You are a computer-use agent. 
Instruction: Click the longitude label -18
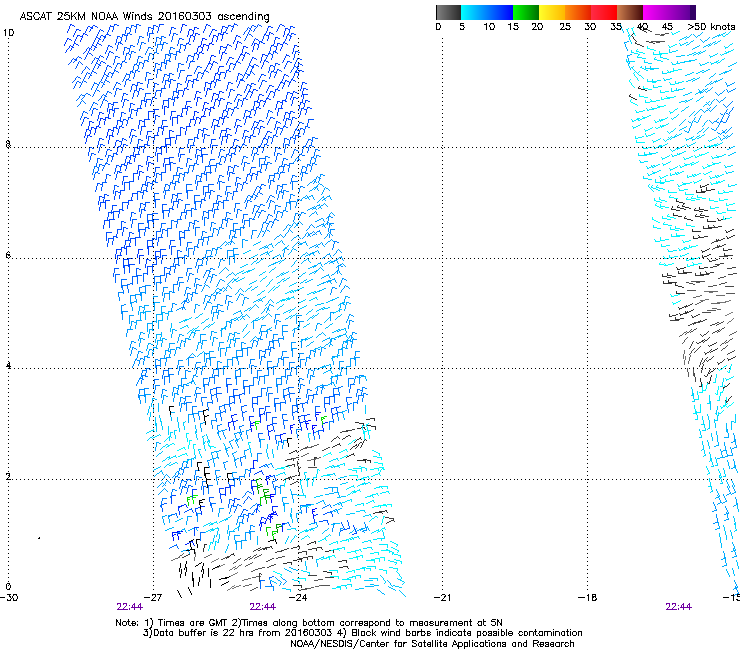[x=587, y=598]
